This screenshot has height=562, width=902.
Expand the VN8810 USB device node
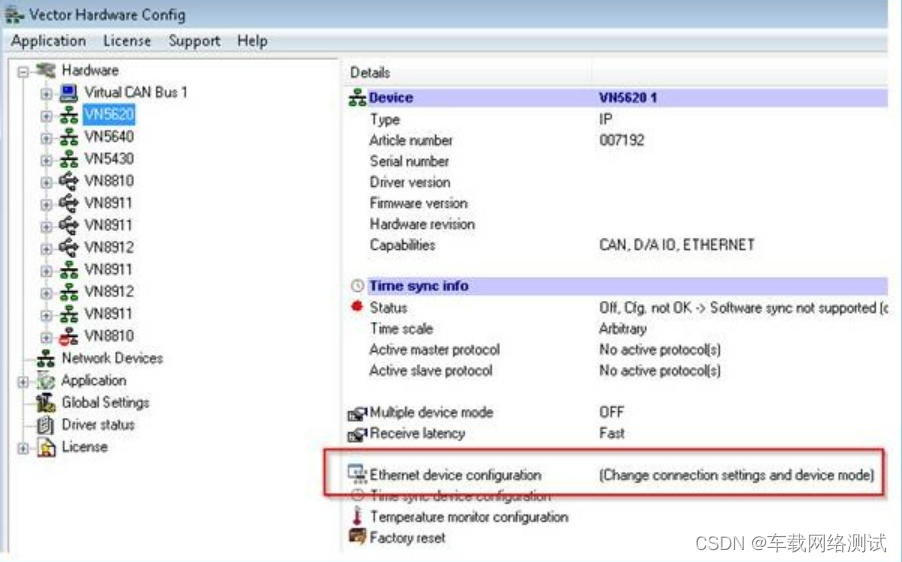pyautogui.click(x=46, y=182)
